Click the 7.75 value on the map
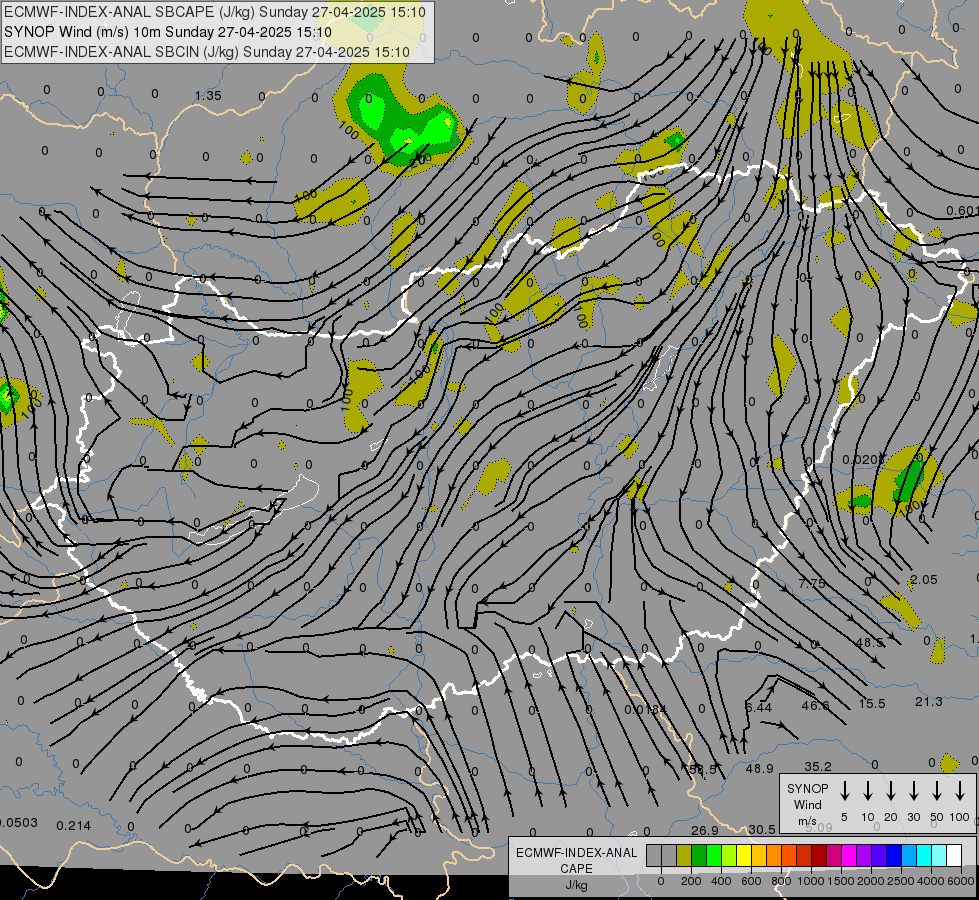Screen dimensions: 979x900 click(812, 583)
